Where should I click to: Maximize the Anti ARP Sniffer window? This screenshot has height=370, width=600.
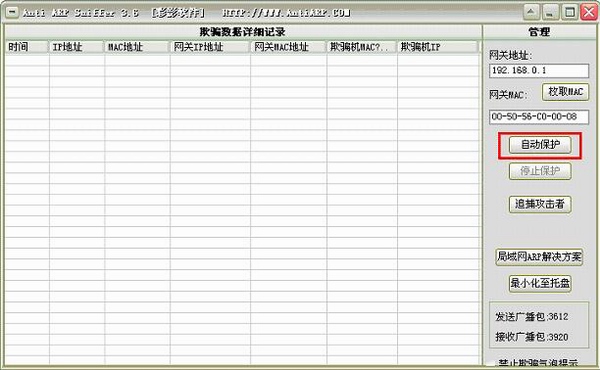[x=570, y=12]
